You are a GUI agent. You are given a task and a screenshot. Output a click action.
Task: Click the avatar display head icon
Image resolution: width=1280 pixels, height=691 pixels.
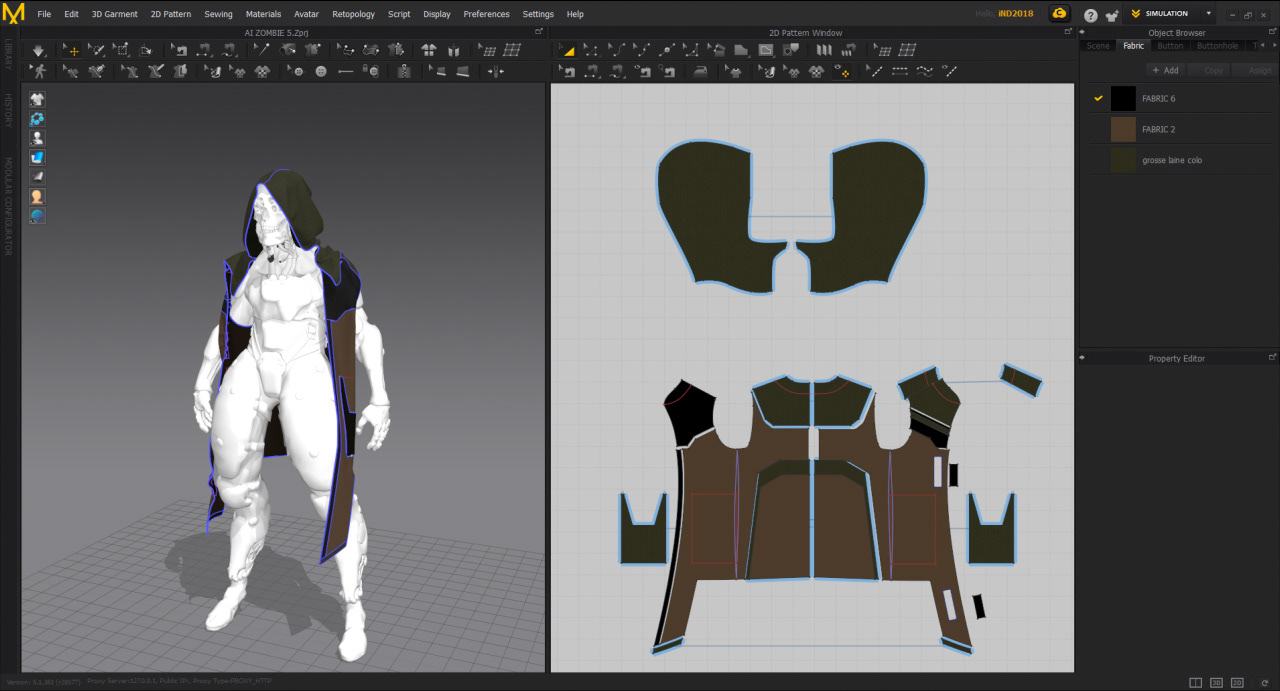pos(37,196)
